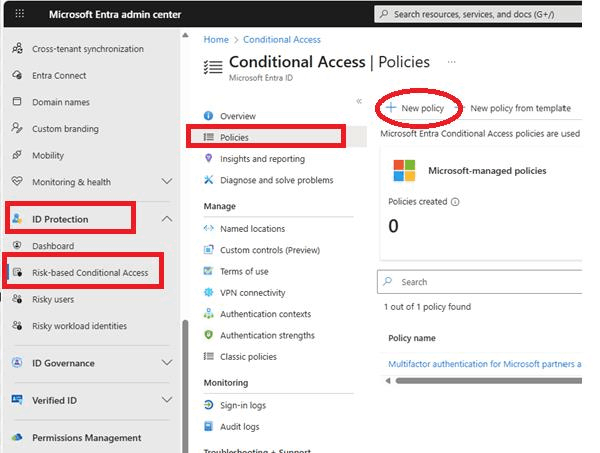600x453 pixels.
Task: Click the Entra Connect cloud icon
Action: [x=17, y=75]
